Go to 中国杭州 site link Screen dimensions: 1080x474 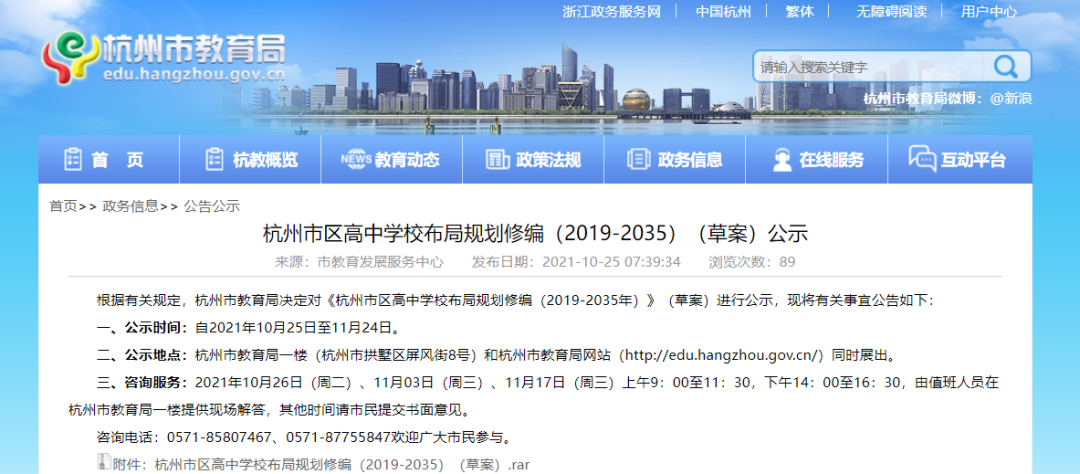click(723, 12)
